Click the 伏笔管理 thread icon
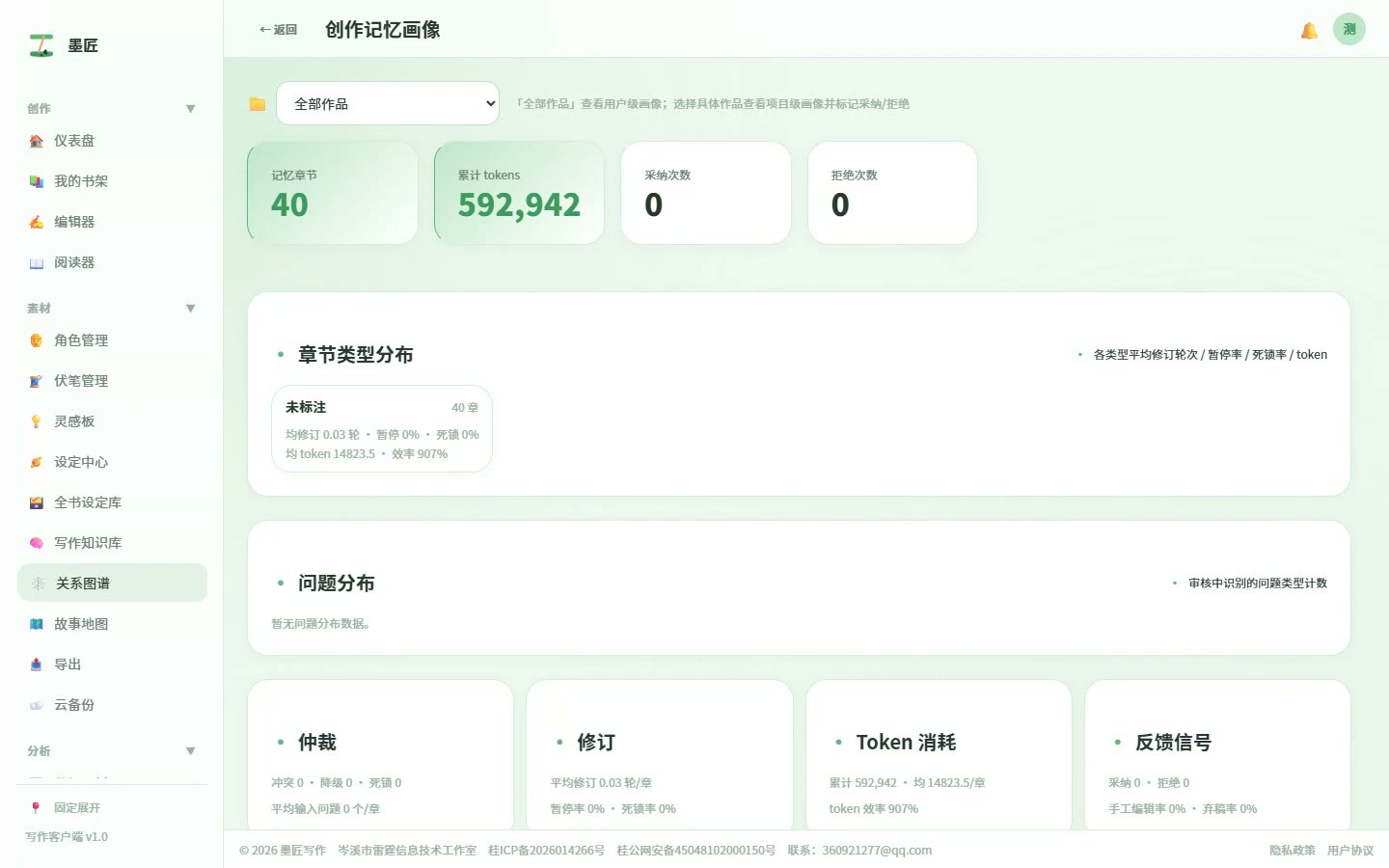1389x868 pixels. pos(37,381)
